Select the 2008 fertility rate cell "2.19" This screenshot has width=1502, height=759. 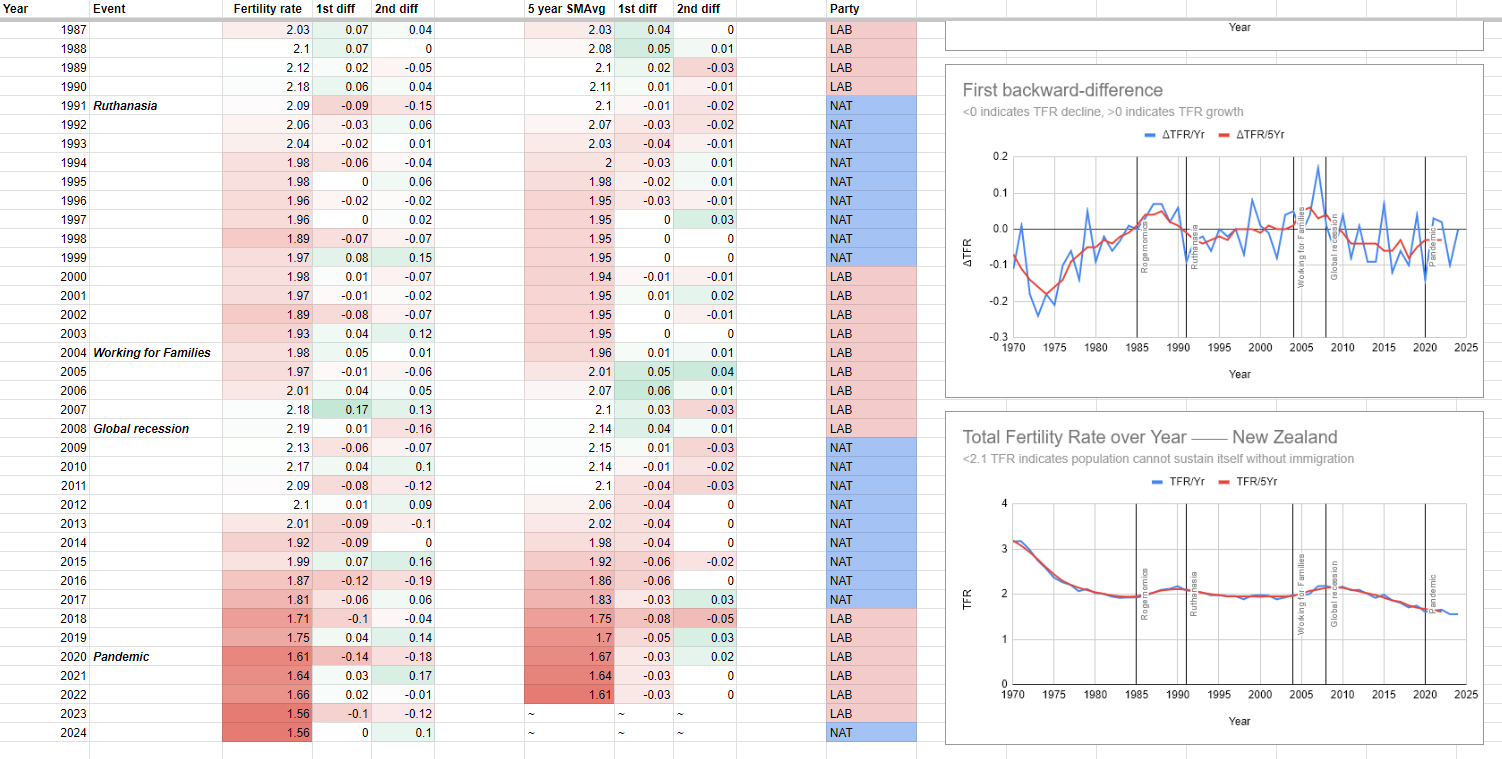coord(266,428)
